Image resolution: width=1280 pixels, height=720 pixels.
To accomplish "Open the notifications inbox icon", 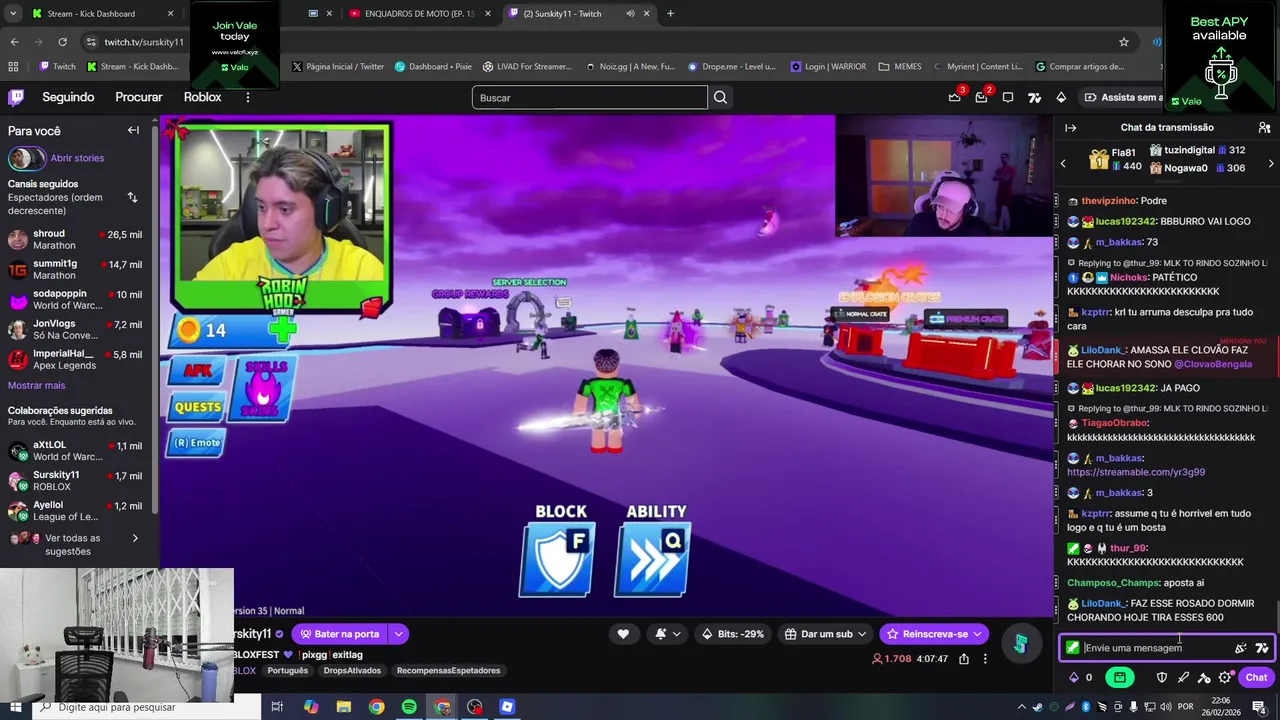I will (981, 97).
